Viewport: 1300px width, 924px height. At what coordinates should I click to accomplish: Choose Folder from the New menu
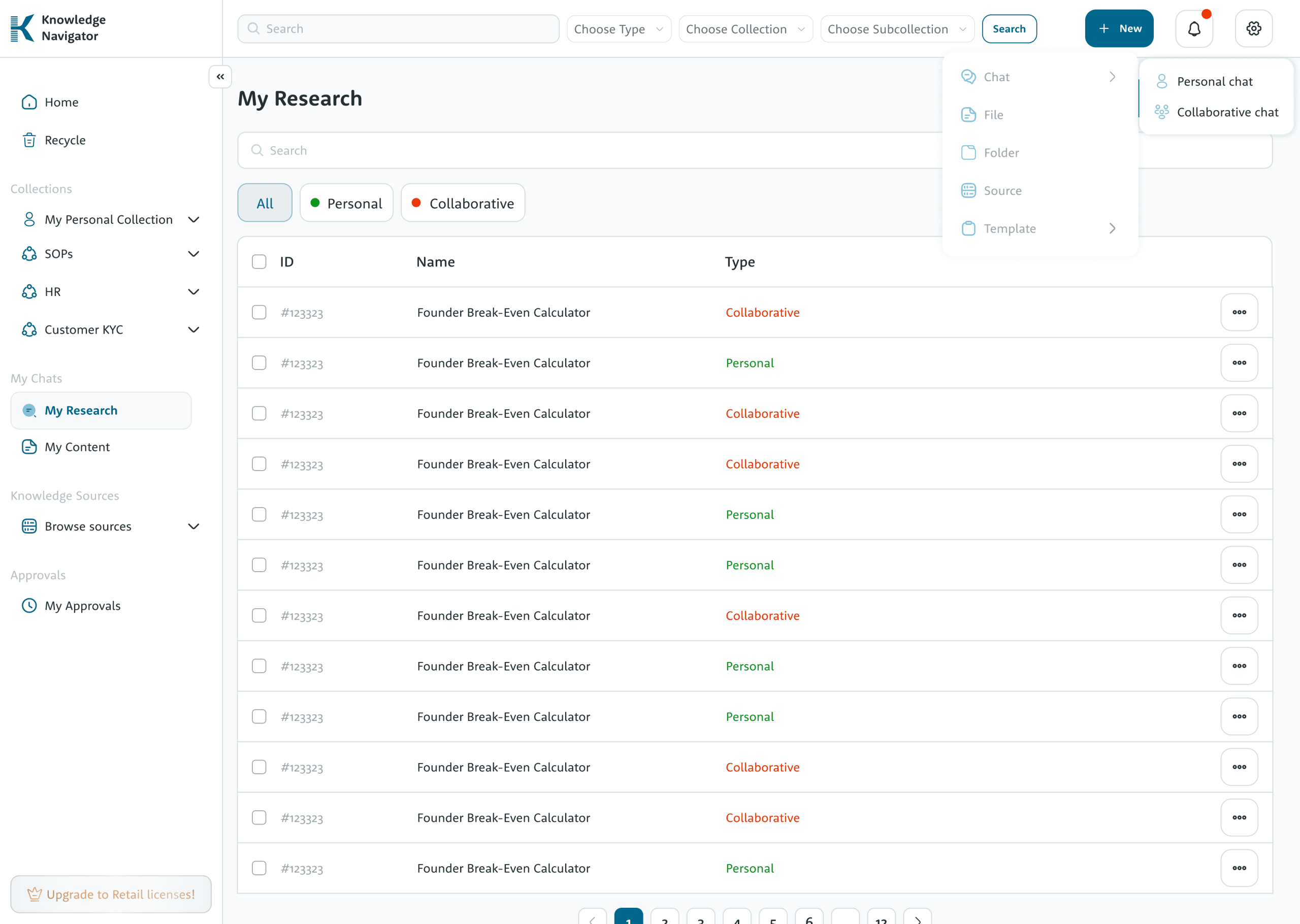(1001, 152)
